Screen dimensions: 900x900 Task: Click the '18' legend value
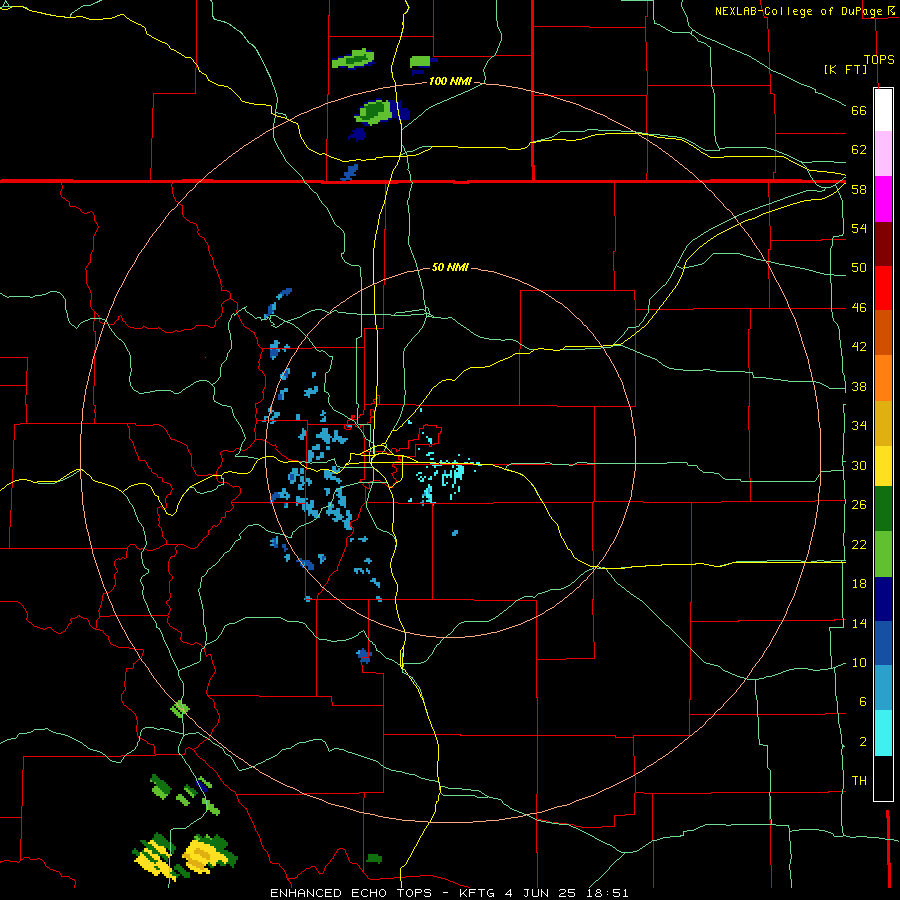[859, 583]
